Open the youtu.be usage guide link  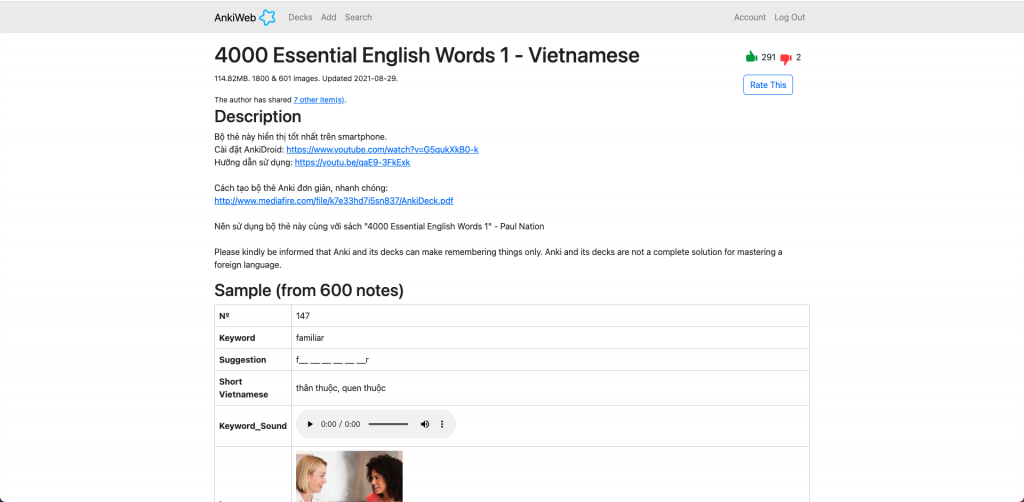[x=353, y=163]
